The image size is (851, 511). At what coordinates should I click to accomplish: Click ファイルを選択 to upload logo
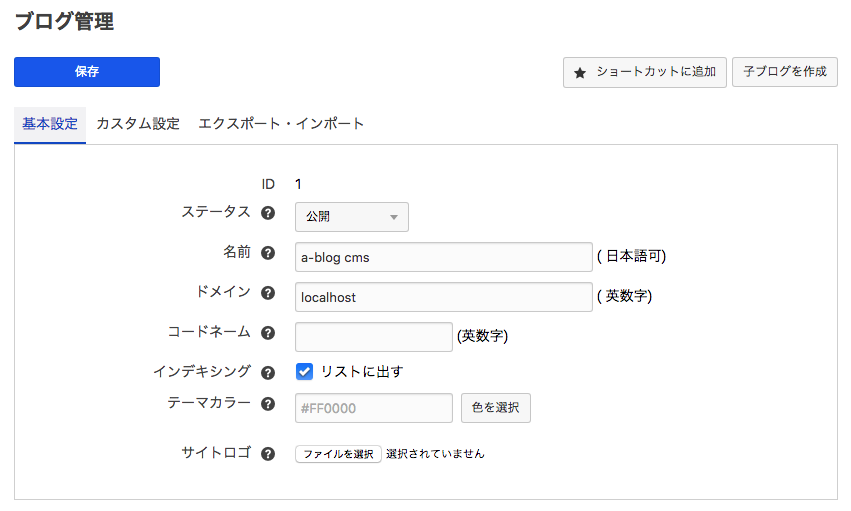[338, 454]
